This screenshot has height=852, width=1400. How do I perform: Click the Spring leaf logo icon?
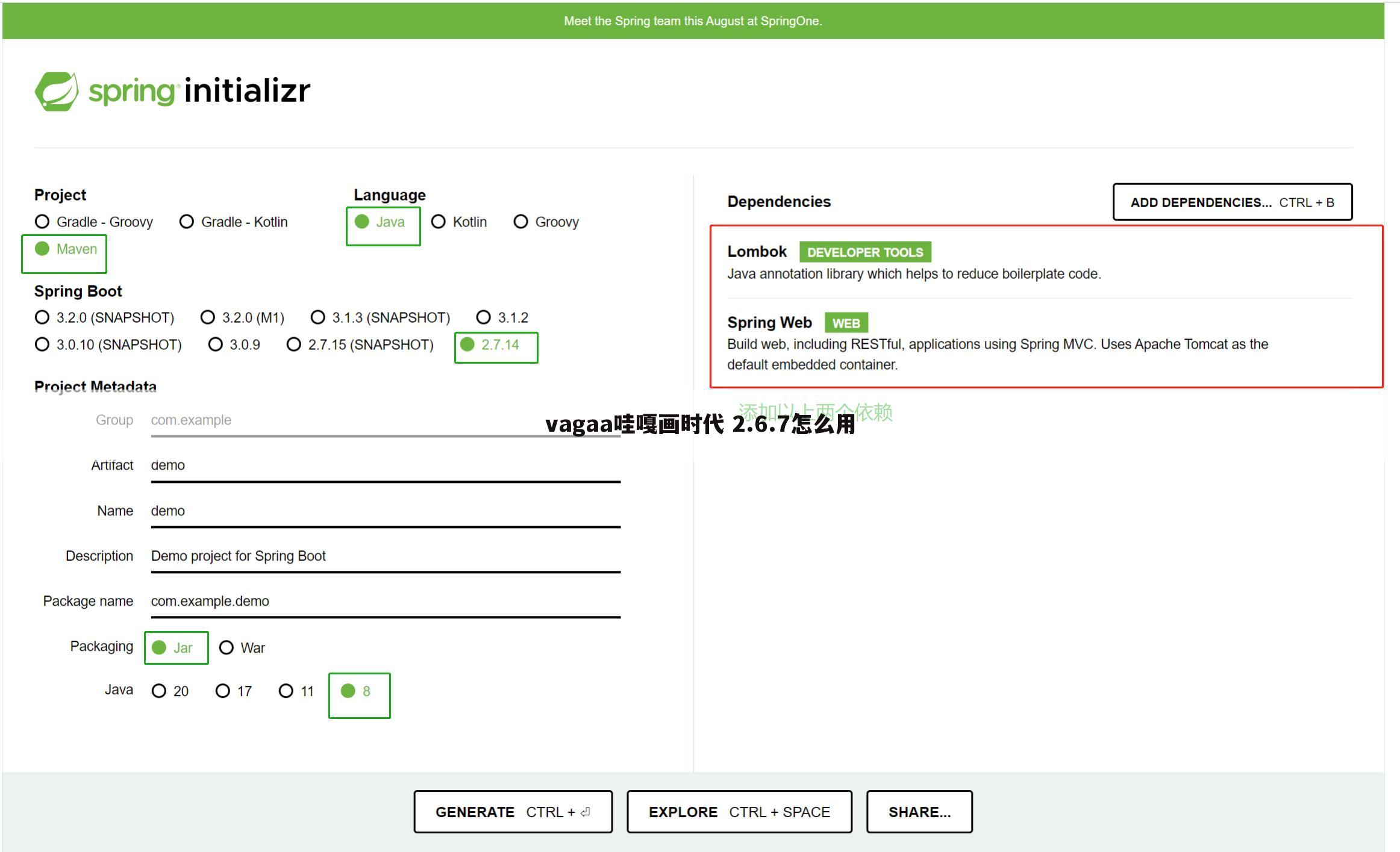pyautogui.click(x=57, y=92)
